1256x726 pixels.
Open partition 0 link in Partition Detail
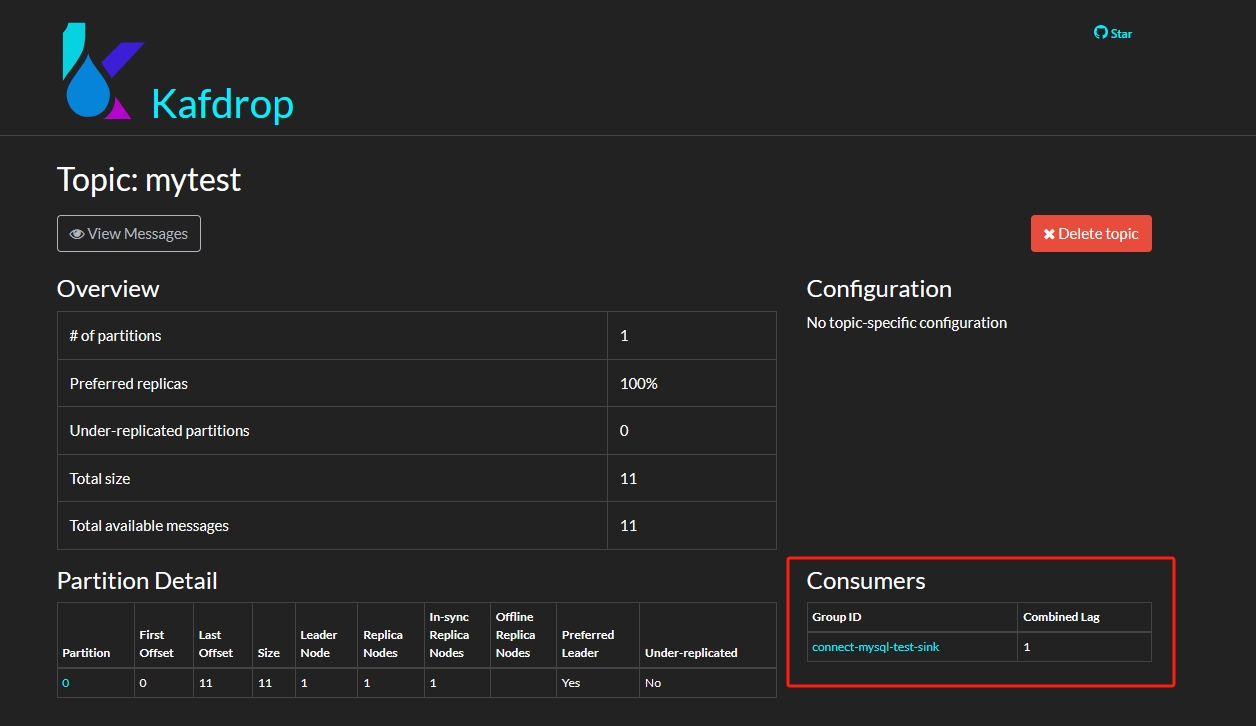coord(66,683)
